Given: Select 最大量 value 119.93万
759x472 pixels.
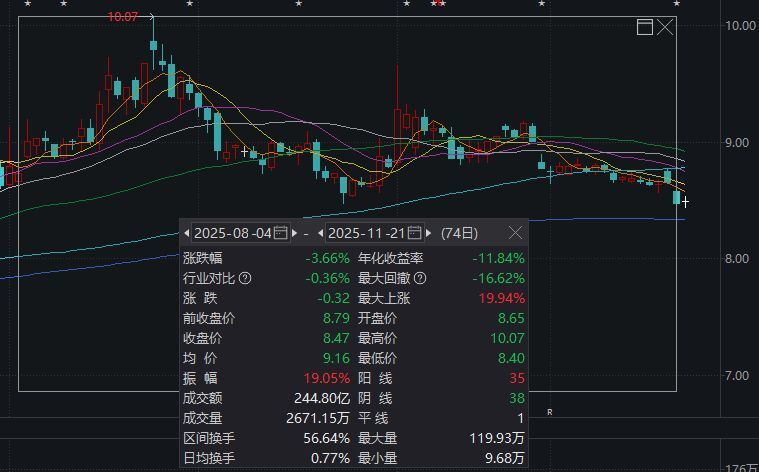Looking at the screenshot, I should (x=497, y=439).
